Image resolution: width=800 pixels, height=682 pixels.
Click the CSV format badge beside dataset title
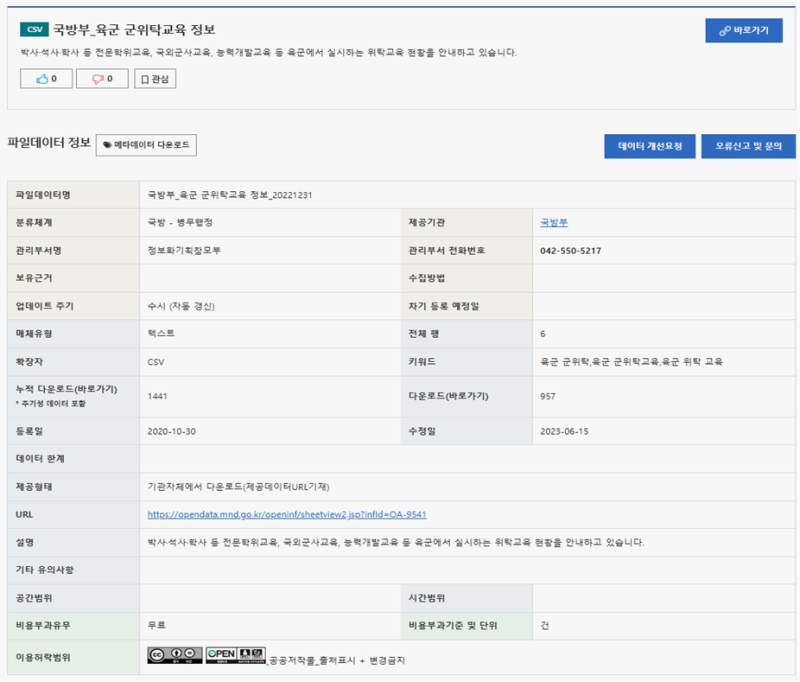(33, 30)
